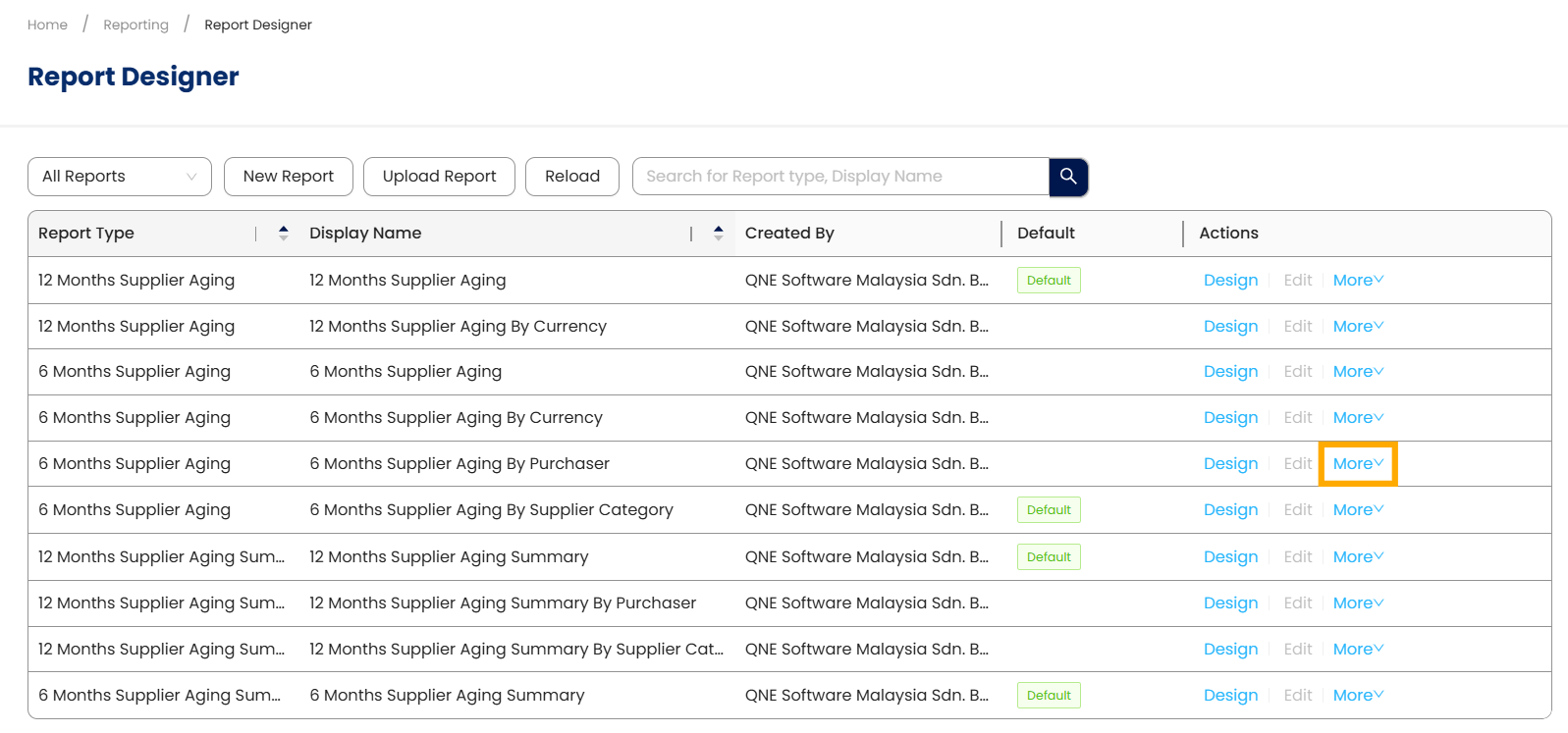Viewport: 1568px width, 733px height.
Task: Open the All Reports dropdown
Action: click(x=120, y=177)
